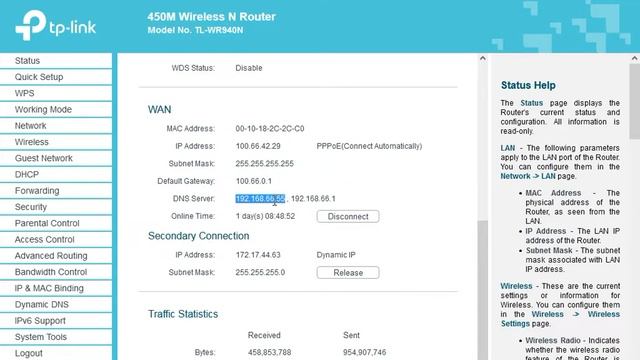
Task: Click Secondary Connection heading
Action: tap(198, 236)
